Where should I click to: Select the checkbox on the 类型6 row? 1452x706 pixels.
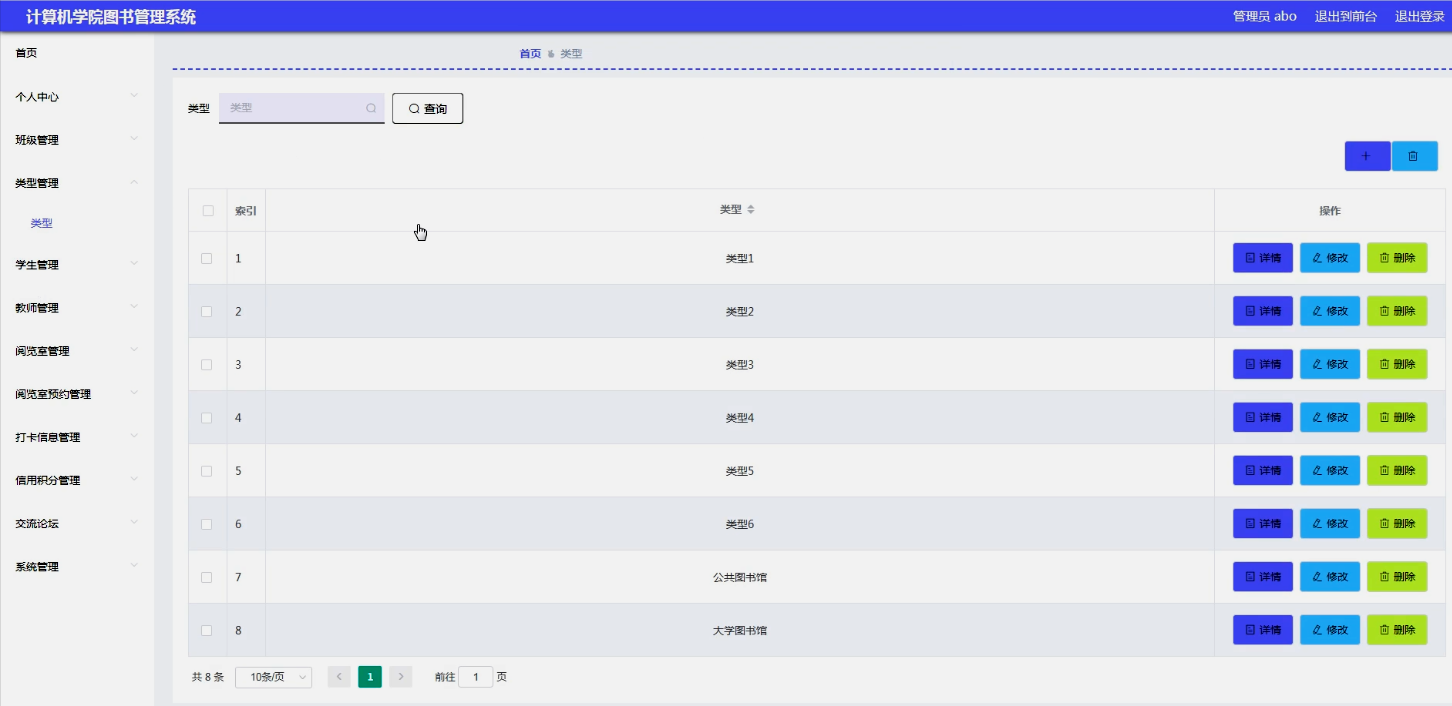click(x=207, y=523)
